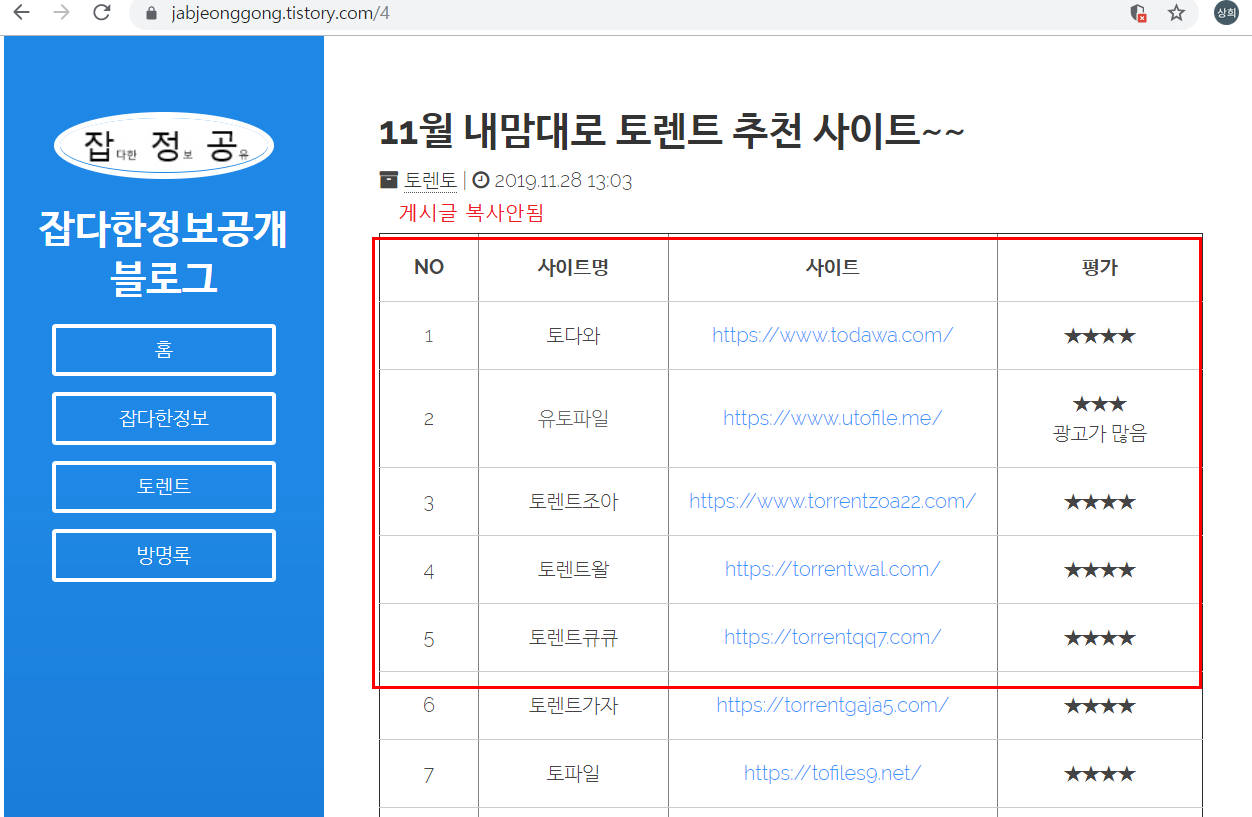Open the https://torrentwal.com/ link
This screenshot has width=1252, height=817.
pos(832,569)
